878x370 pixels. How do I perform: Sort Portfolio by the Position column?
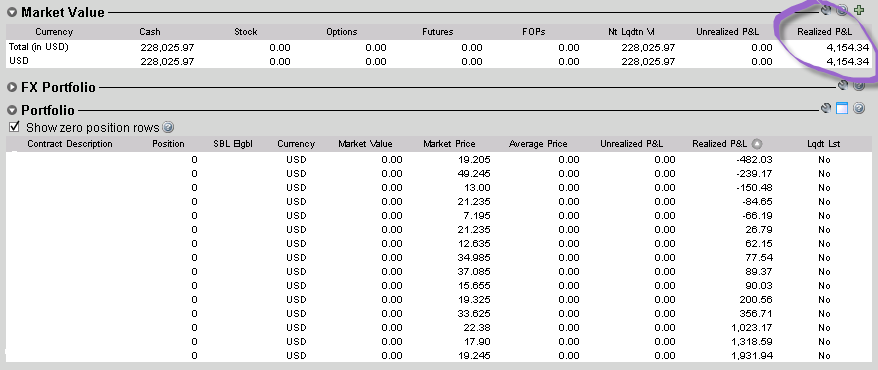click(x=168, y=144)
